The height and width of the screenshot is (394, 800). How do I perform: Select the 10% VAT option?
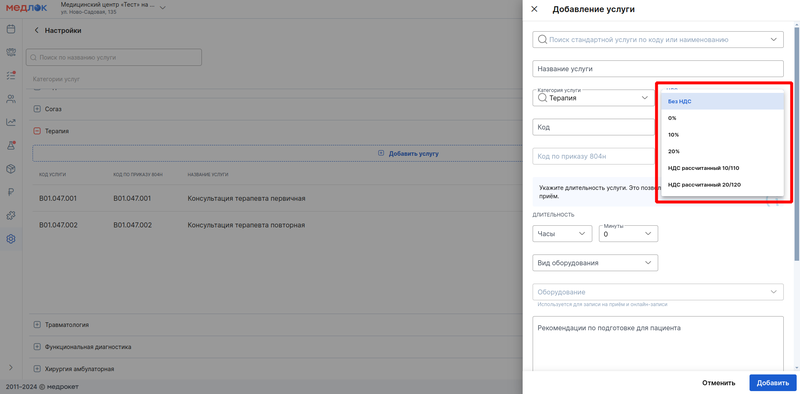[722, 135]
